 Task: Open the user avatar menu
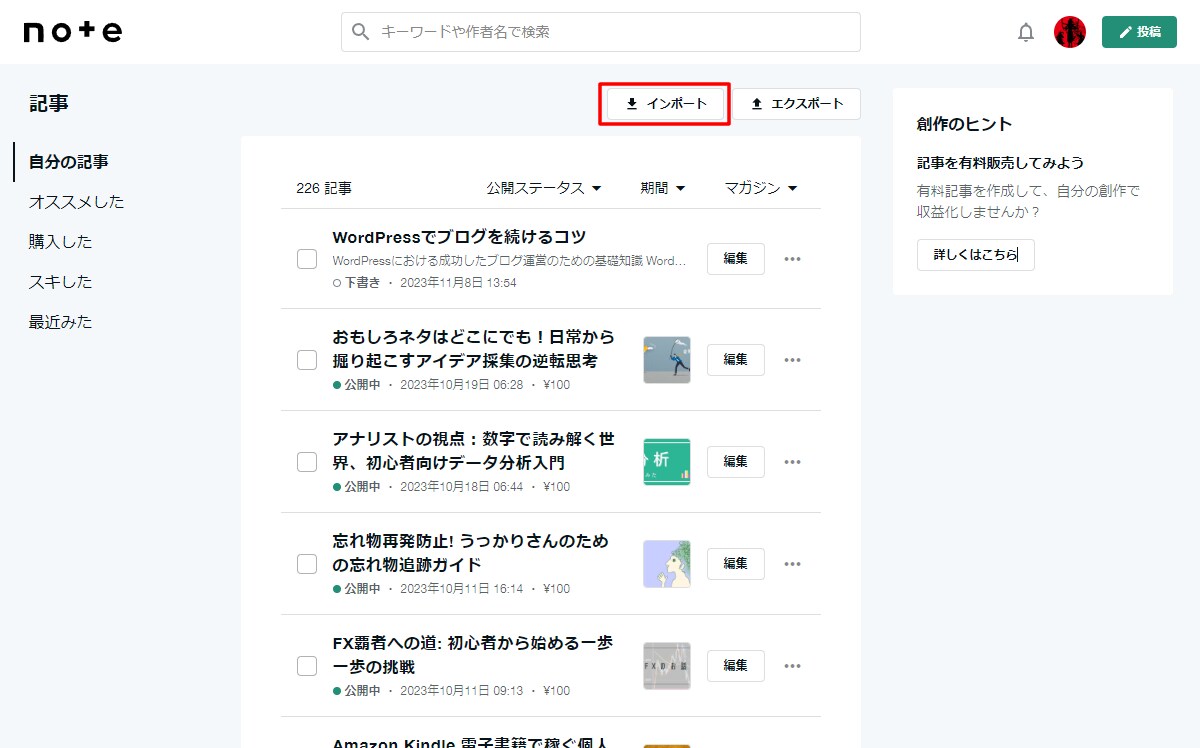pyautogui.click(x=1070, y=32)
